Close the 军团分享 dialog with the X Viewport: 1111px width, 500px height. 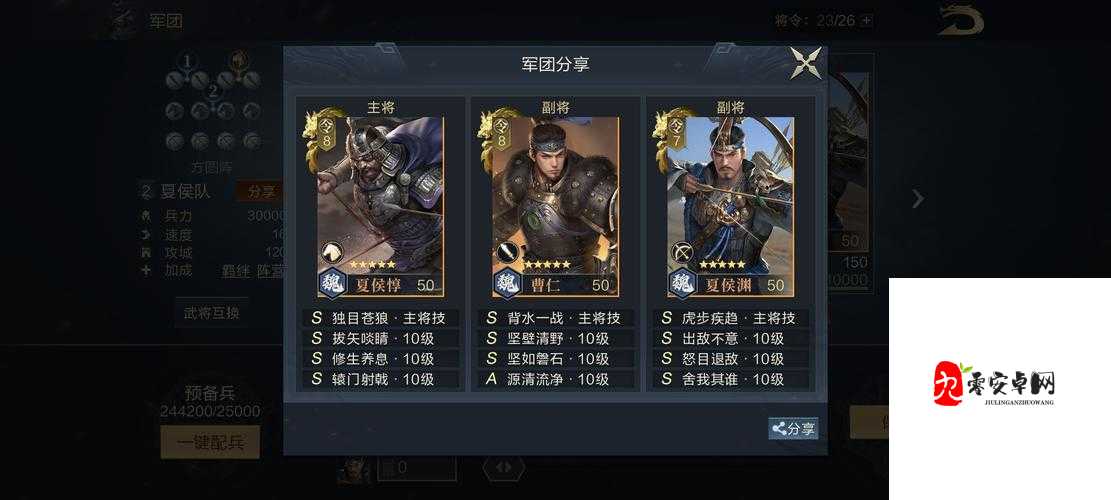pos(806,63)
